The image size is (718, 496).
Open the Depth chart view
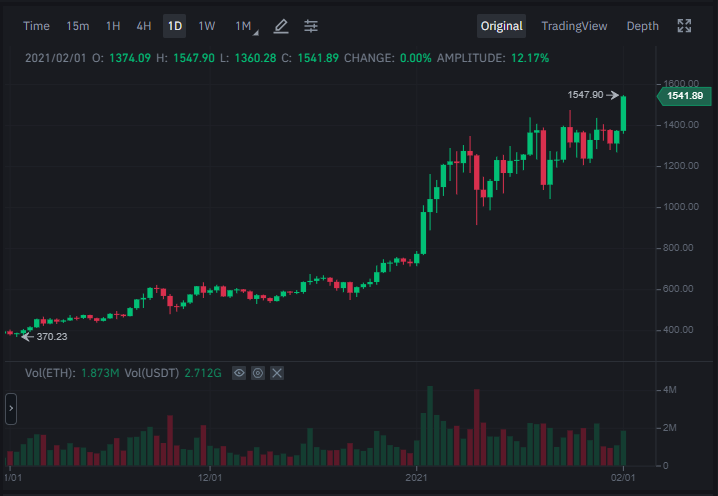coord(642,26)
